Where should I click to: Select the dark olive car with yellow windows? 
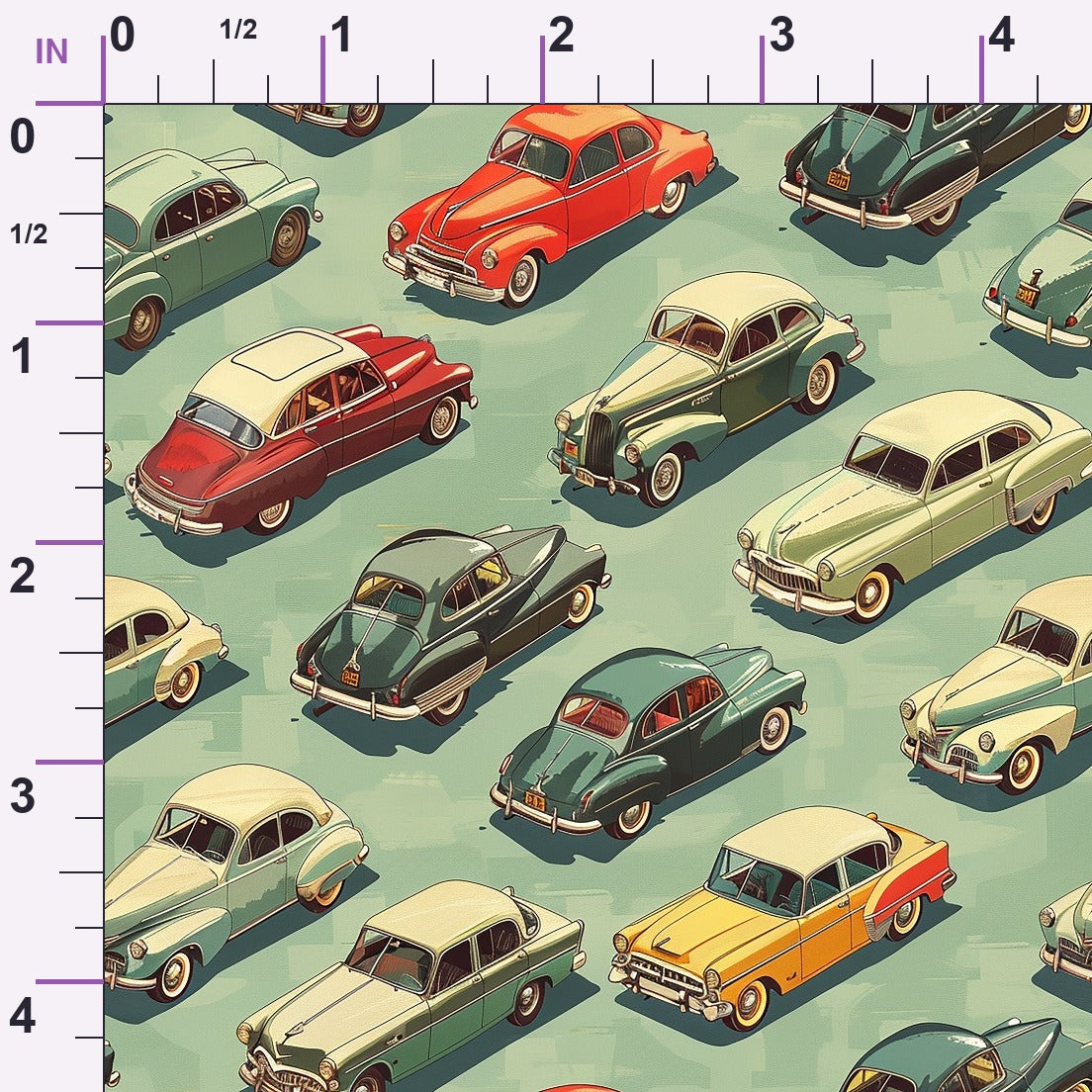[450, 624]
